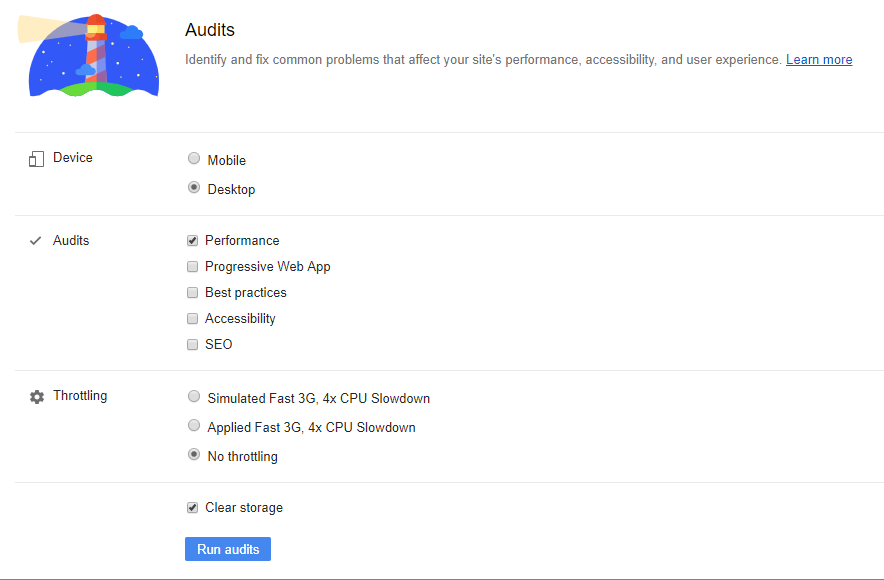Uncheck the Performance audit
This screenshot has width=884, height=580.
coord(192,240)
